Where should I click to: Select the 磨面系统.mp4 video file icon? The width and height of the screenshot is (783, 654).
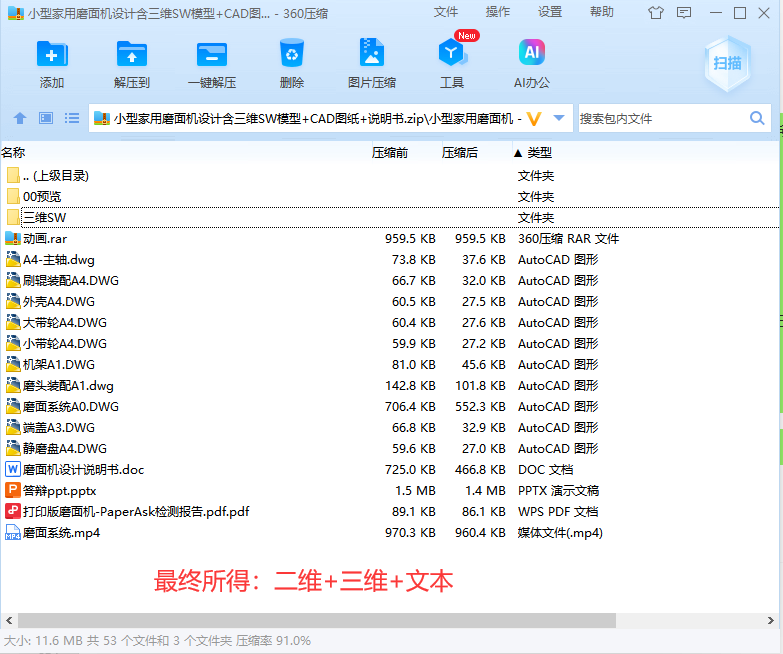[x=12, y=533]
